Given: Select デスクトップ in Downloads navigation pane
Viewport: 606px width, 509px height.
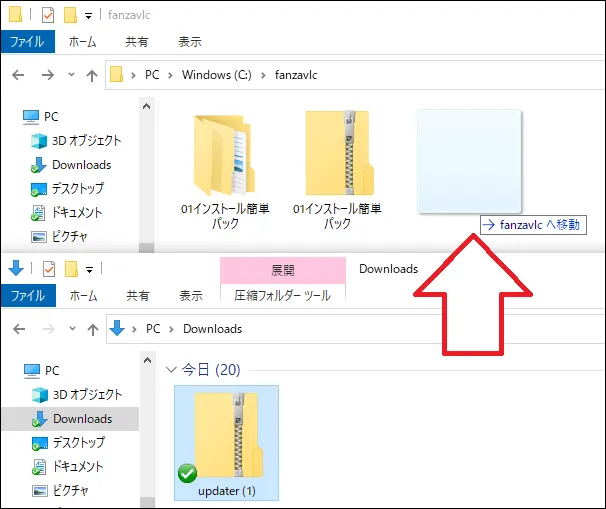Looking at the screenshot, I should [x=68, y=443].
